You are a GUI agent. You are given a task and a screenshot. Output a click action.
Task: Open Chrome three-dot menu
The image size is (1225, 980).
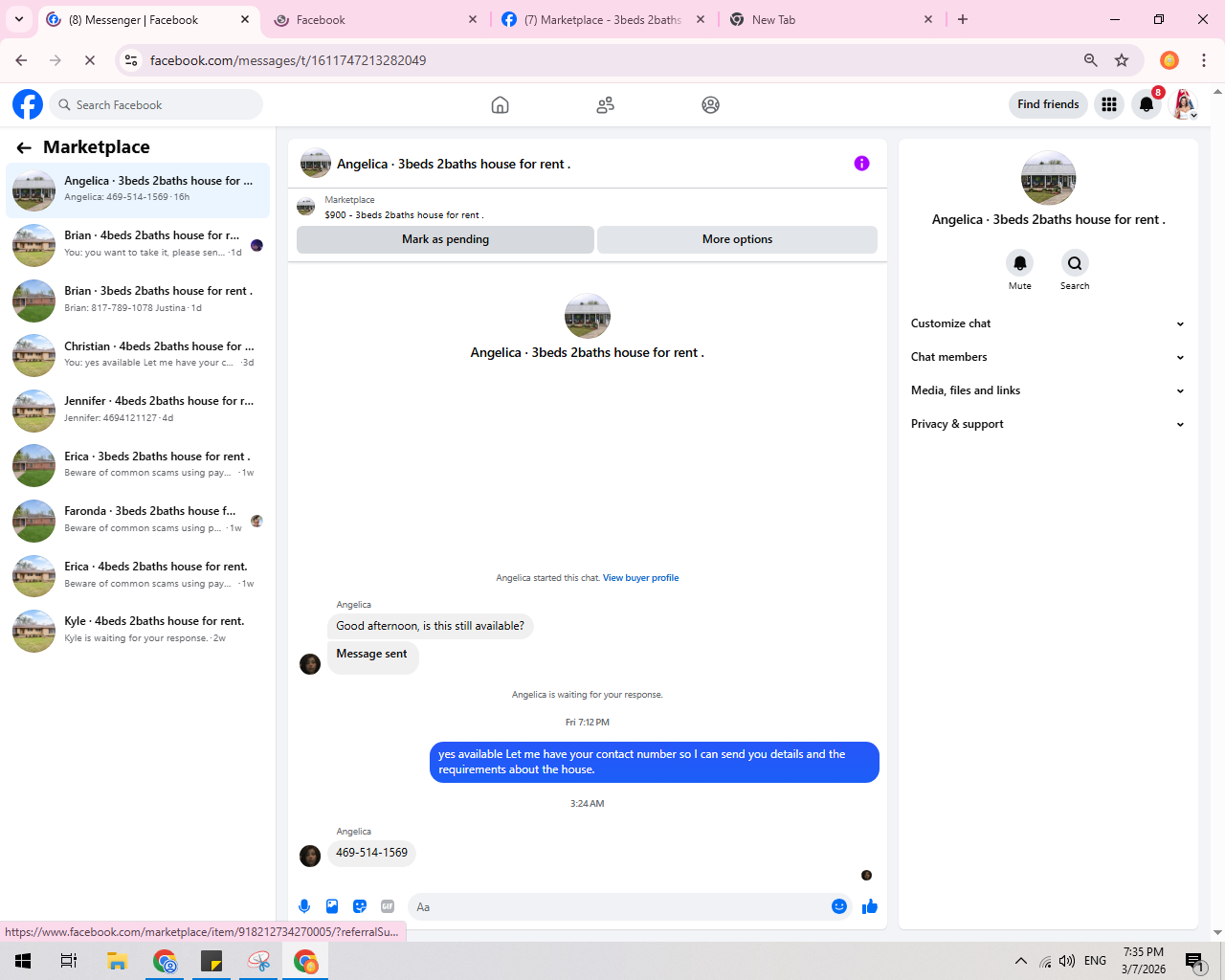pyautogui.click(x=1204, y=60)
